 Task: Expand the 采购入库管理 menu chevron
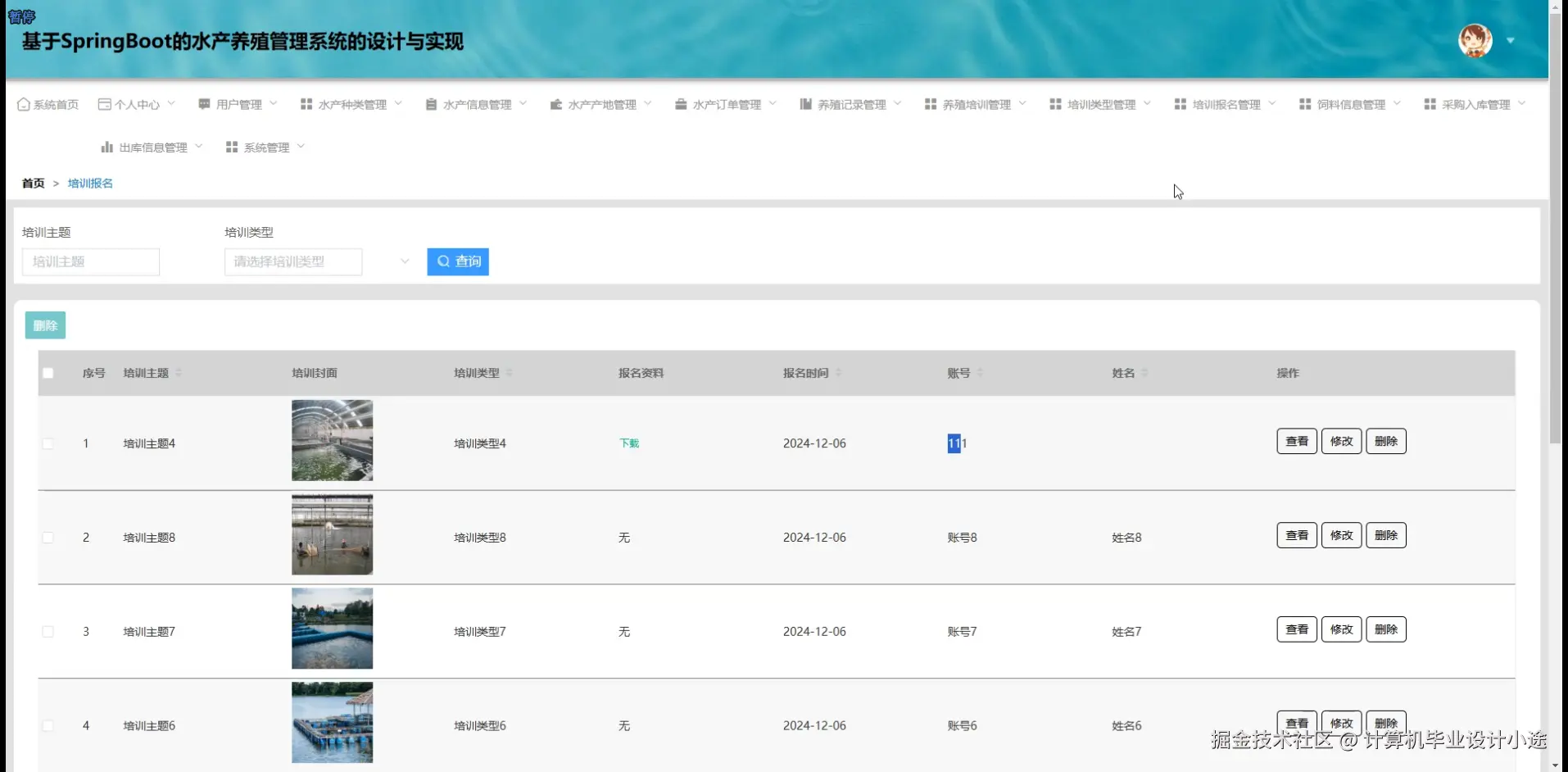click(x=1522, y=103)
